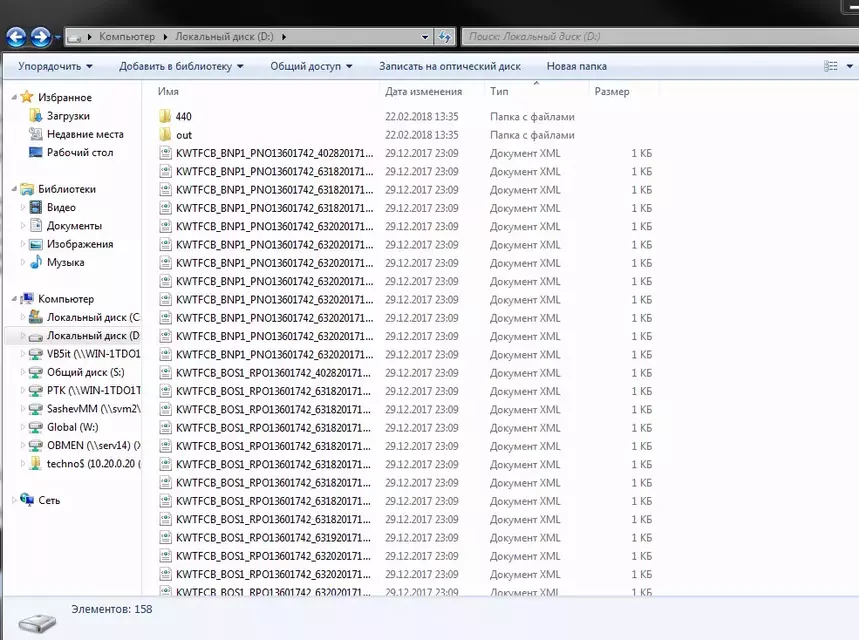Click the drive icon at the address bar start
The width and height of the screenshot is (859, 640).
pos(74,37)
